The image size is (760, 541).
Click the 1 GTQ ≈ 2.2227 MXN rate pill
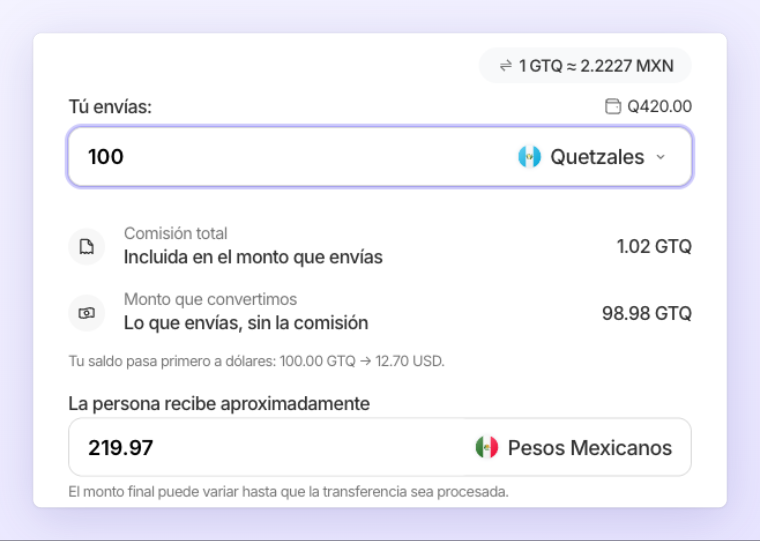(x=585, y=65)
